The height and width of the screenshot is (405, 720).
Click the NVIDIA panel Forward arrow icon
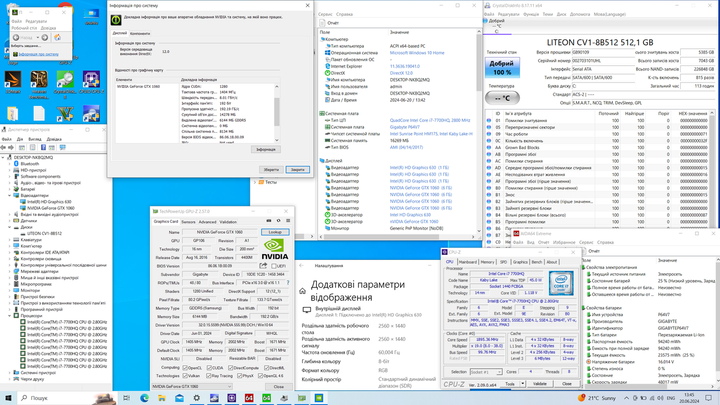45,38
